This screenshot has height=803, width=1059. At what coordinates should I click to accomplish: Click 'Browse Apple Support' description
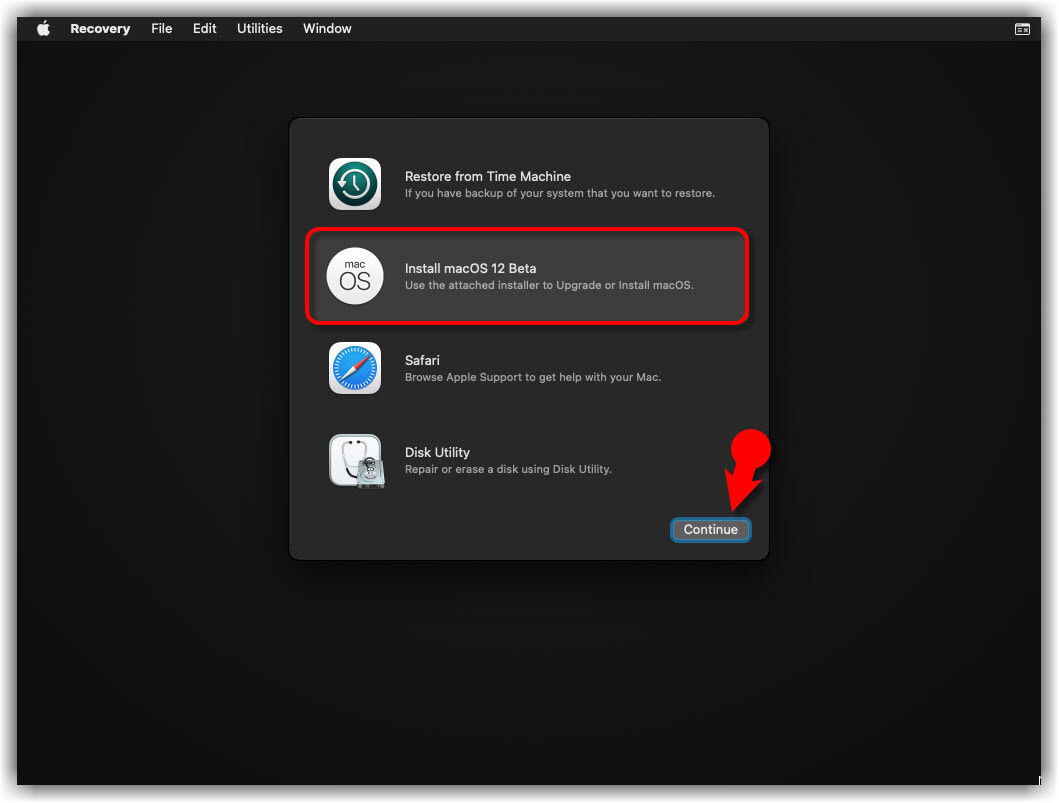[x=533, y=377]
